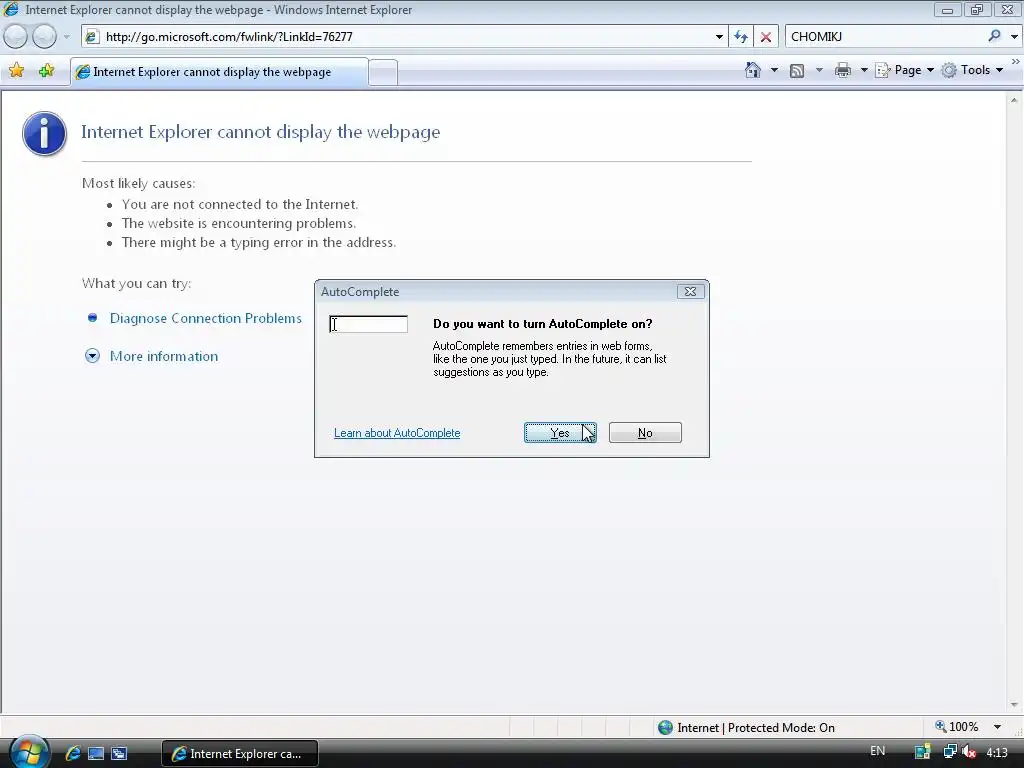
Task: Click Diagnose Connection Problems link
Action: [x=206, y=318]
